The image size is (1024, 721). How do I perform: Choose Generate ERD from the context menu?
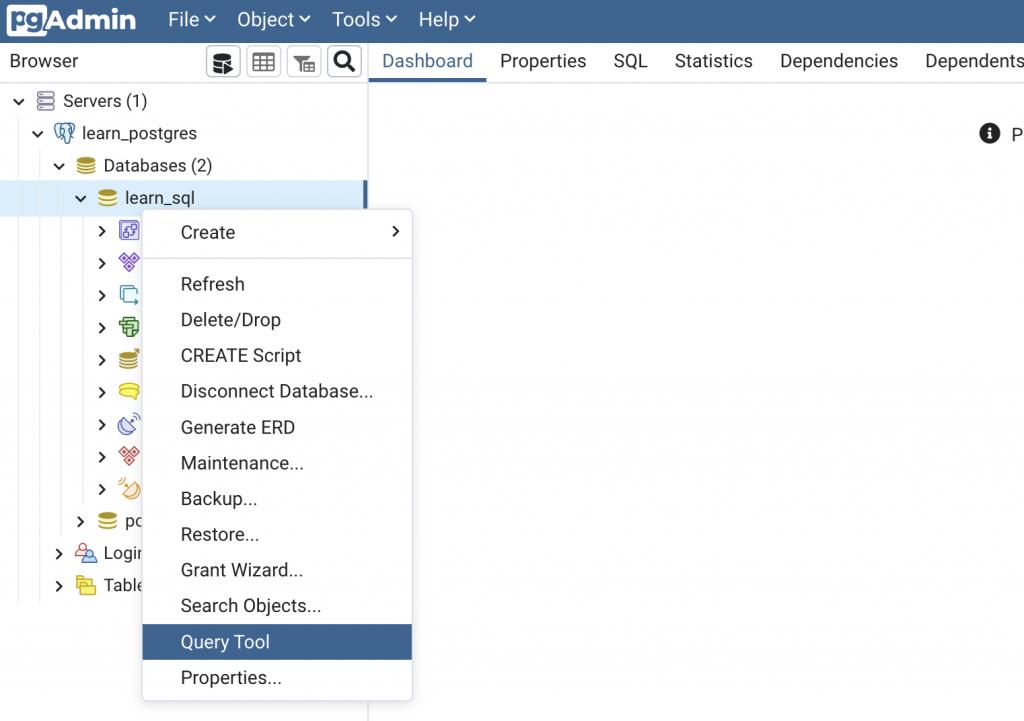[277, 427]
